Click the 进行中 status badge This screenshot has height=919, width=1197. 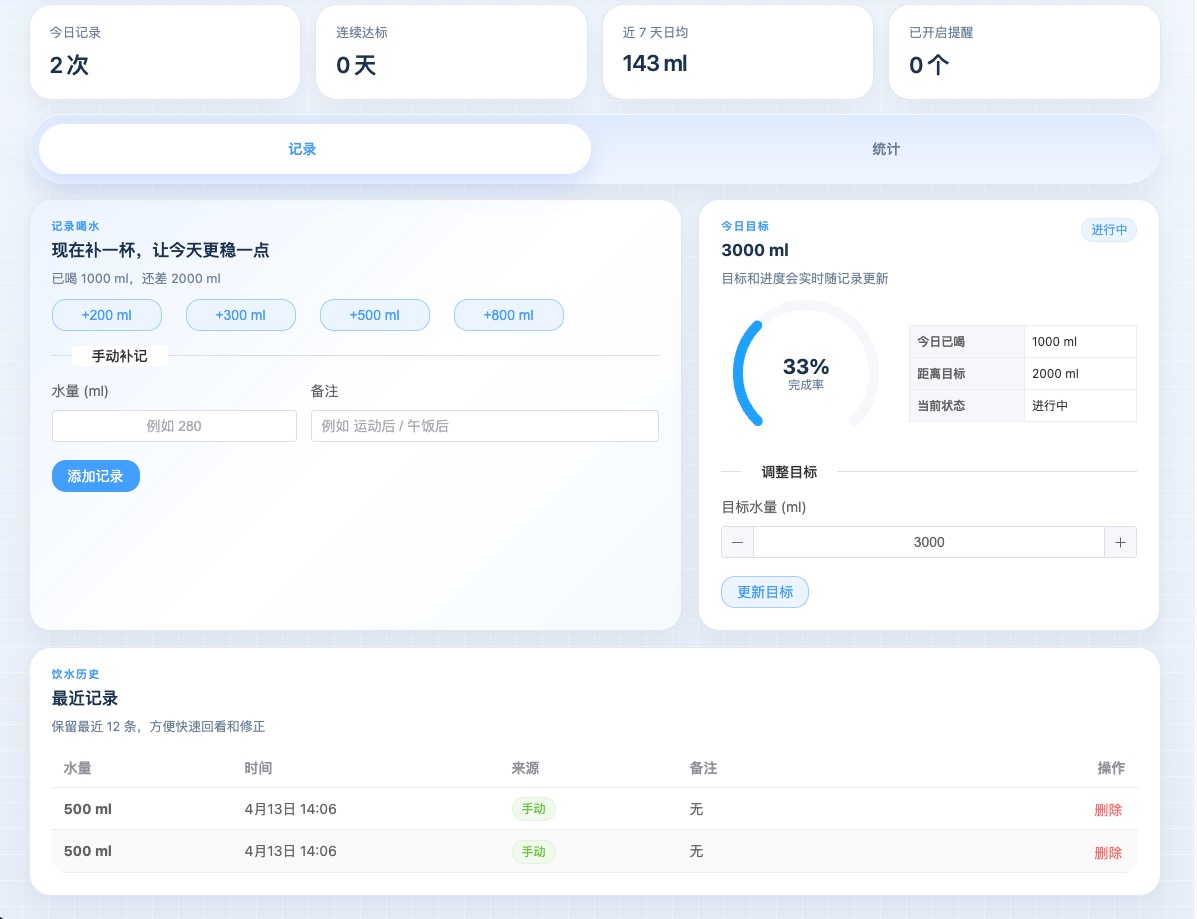(1108, 230)
